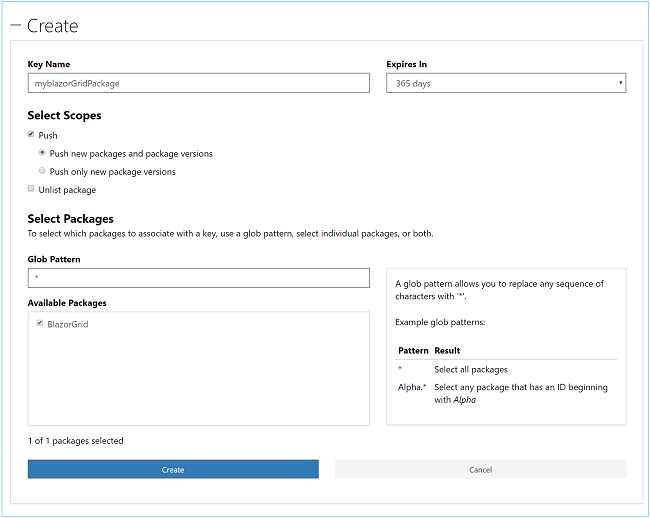Screen dimensions: 650x518
Task: Click the Create section heading
Action: point(52,26)
